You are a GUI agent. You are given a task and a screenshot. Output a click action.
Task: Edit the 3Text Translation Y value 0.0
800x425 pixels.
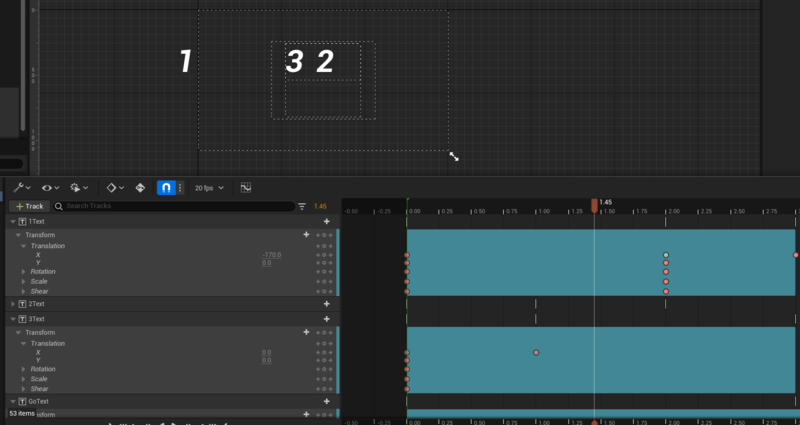coord(267,360)
